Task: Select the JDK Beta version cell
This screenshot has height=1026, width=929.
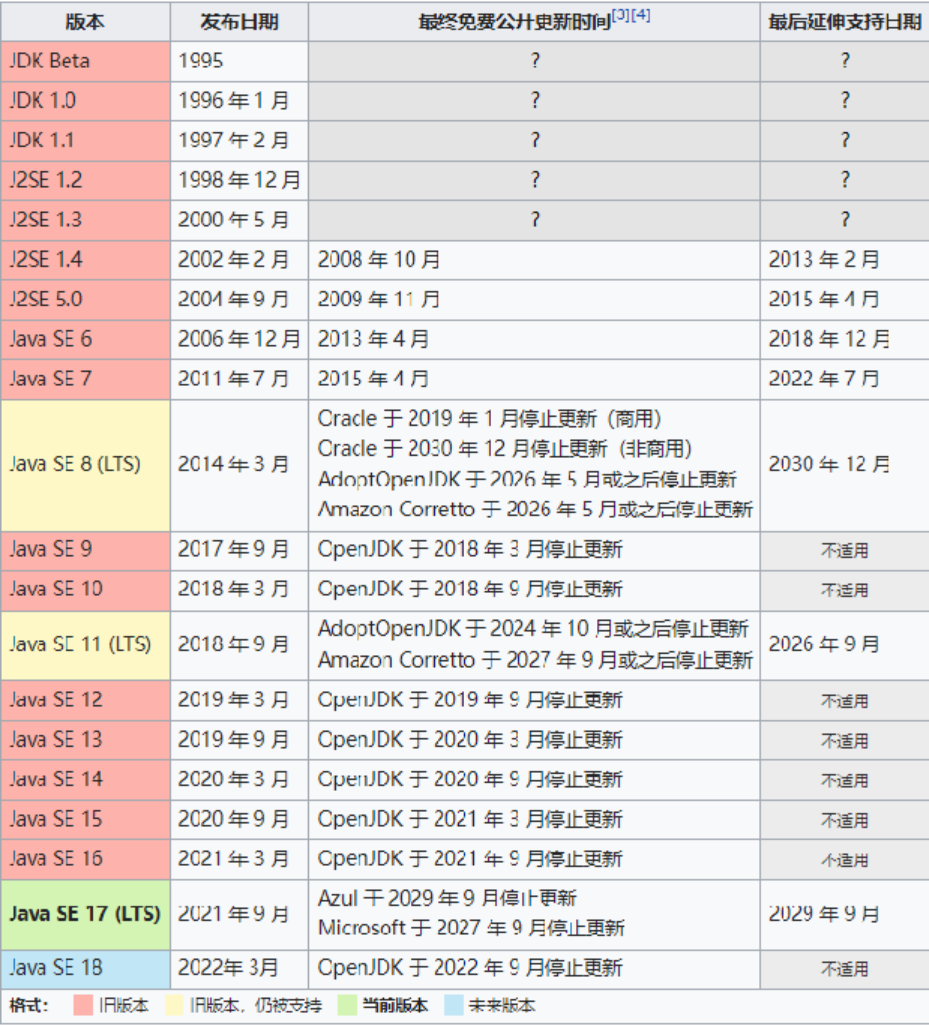Action: click(85, 62)
